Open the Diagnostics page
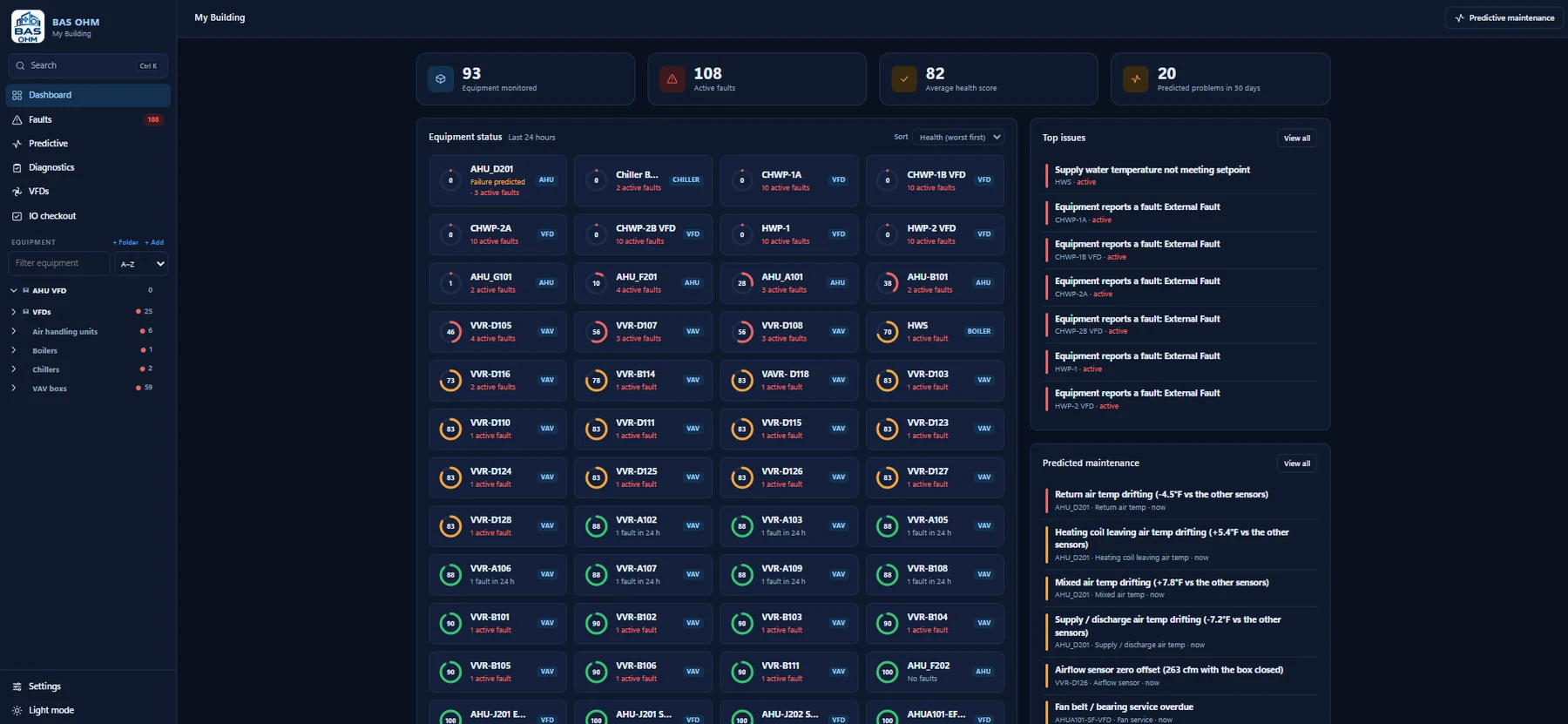 tap(88, 167)
